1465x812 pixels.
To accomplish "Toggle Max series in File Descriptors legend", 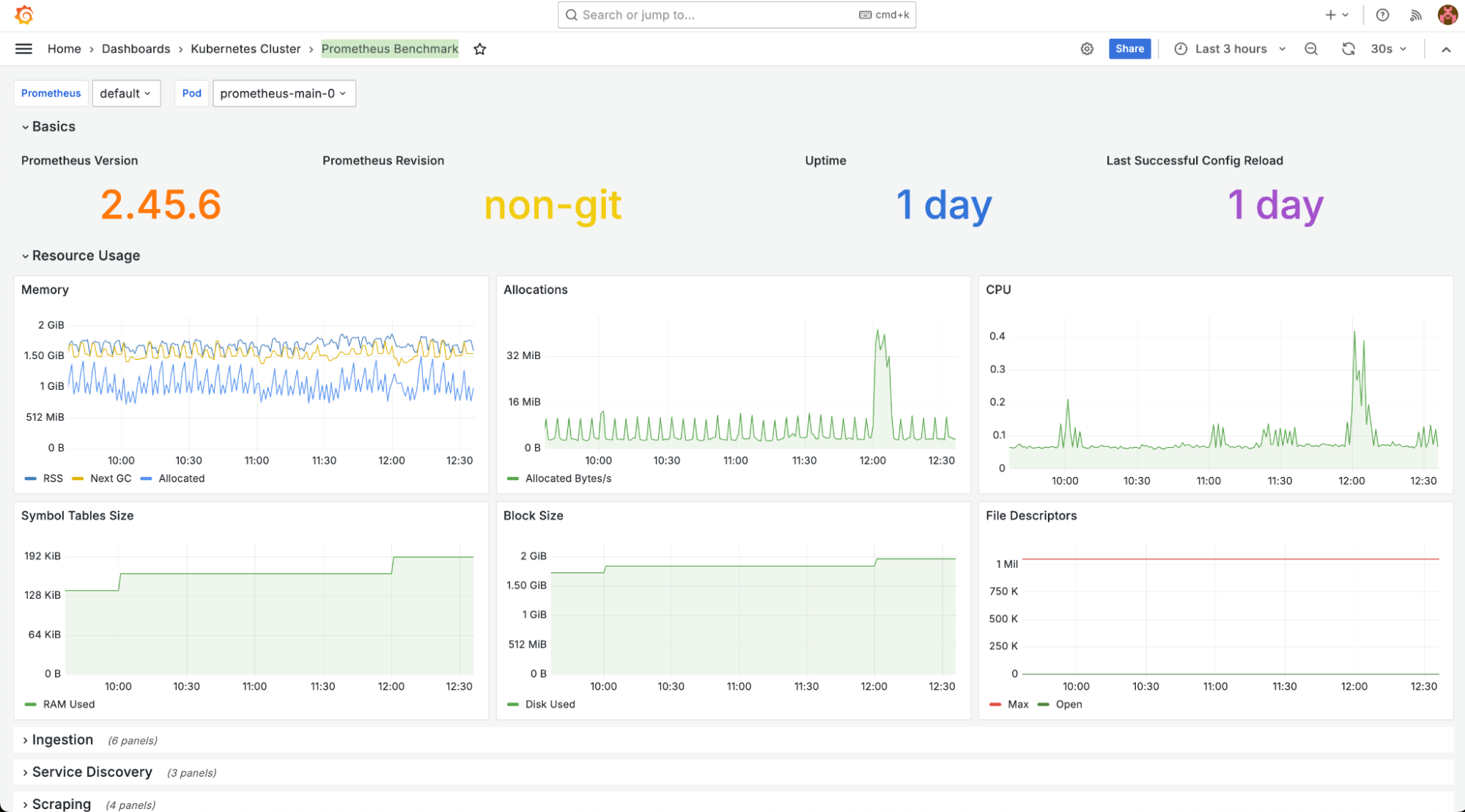I will pyautogui.click(x=1017, y=704).
